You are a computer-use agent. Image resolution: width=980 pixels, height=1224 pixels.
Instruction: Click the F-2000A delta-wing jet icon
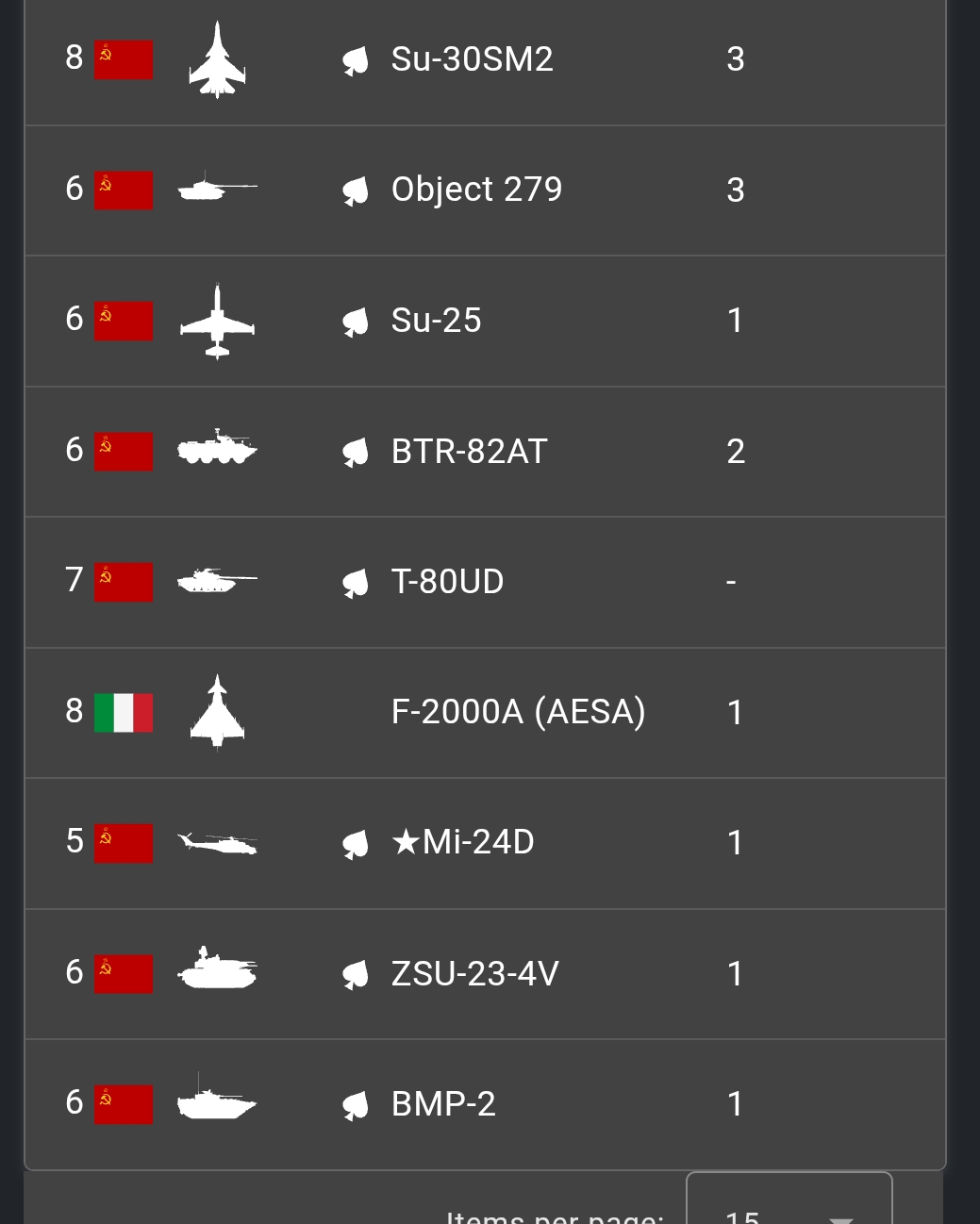point(217,712)
